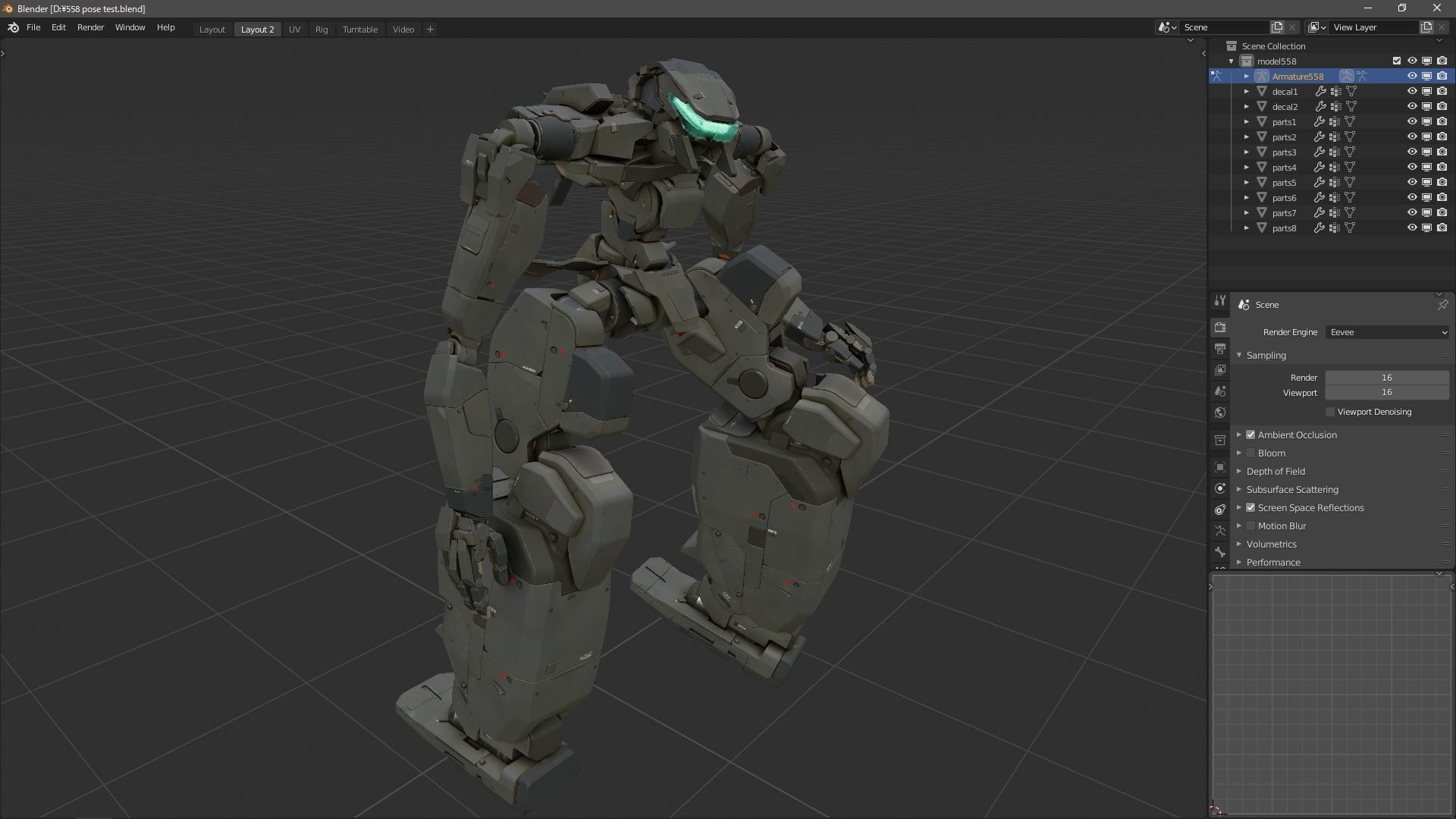Click the mesh data icon on parts8

pyautogui.click(x=1350, y=228)
